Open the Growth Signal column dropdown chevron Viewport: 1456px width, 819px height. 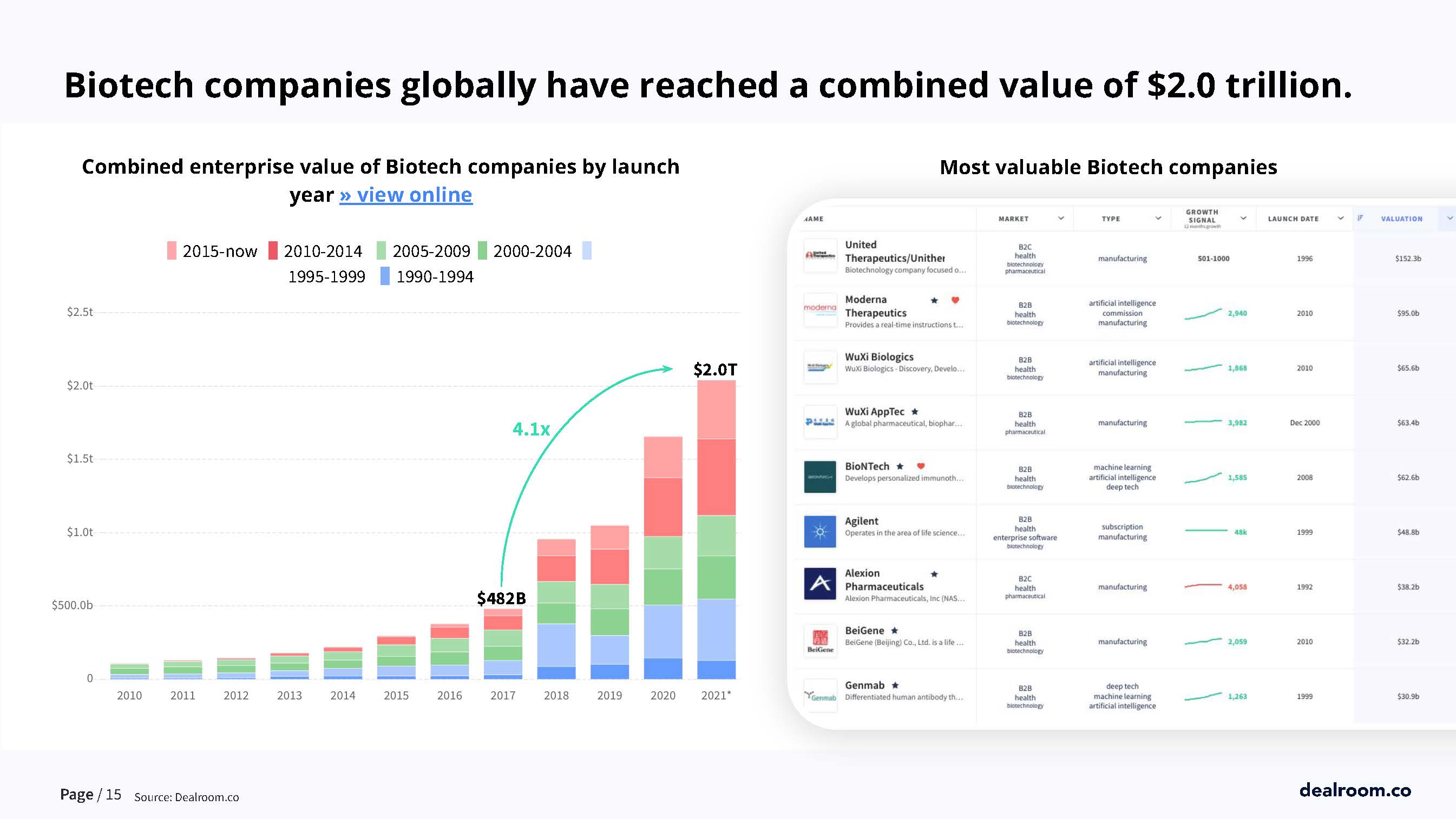click(1243, 219)
